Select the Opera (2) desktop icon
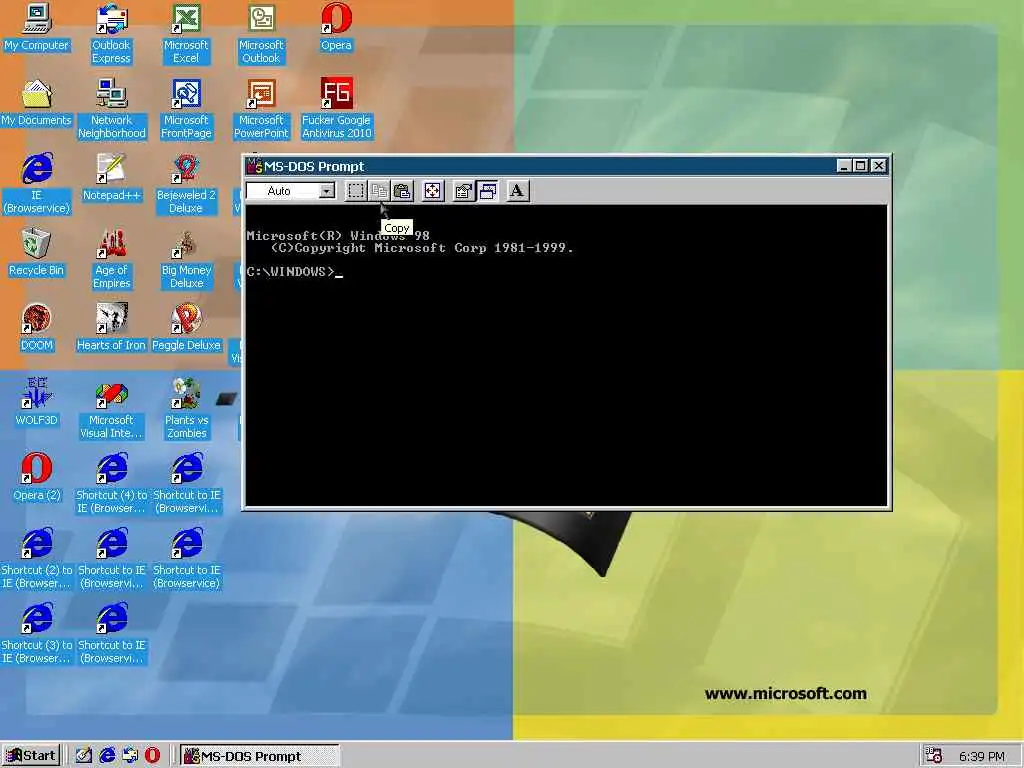The image size is (1024, 768). pyautogui.click(x=37, y=478)
